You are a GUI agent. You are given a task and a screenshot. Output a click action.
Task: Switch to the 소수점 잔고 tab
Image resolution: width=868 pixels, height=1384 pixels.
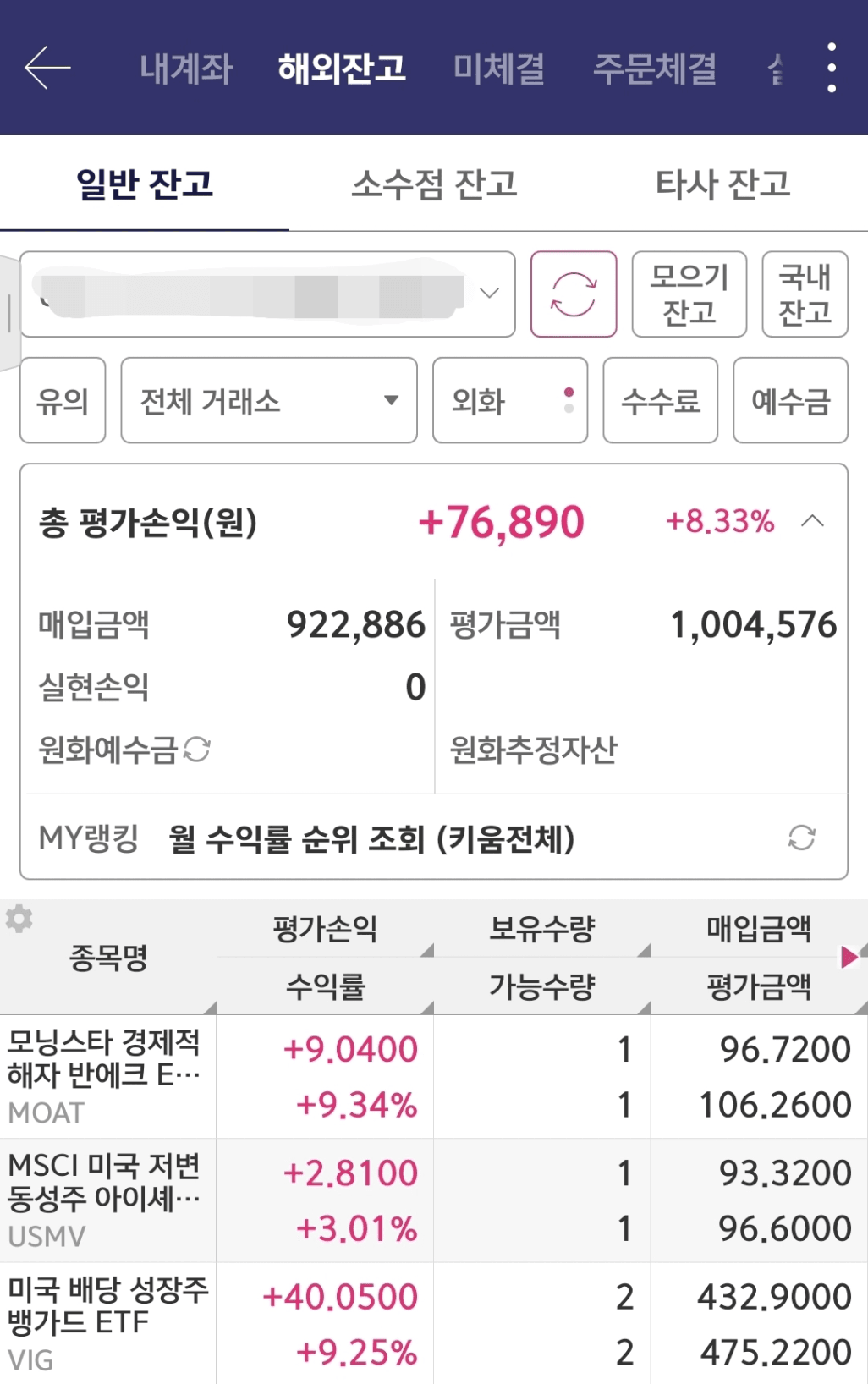[434, 184]
